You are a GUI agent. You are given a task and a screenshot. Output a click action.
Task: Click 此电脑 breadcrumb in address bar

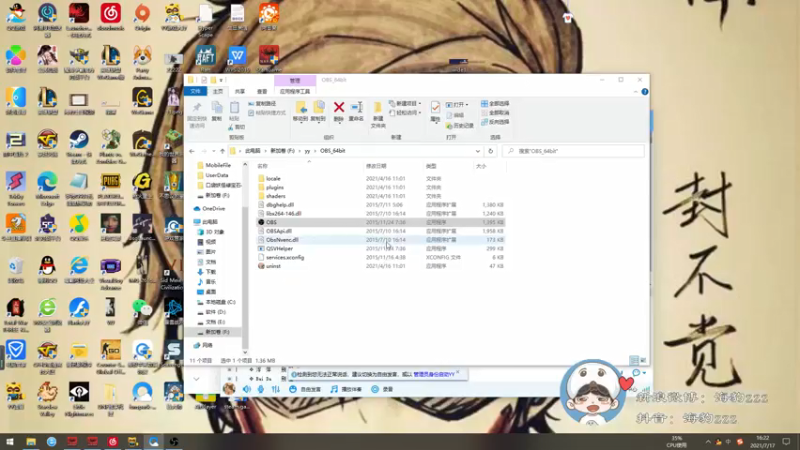pyautogui.click(x=253, y=151)
